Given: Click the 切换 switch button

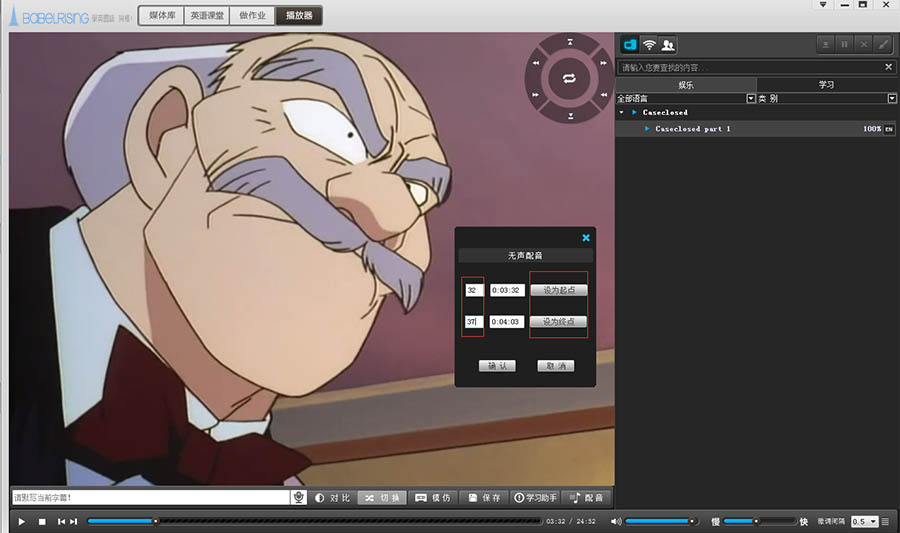Looking at the screenshot, I should [x=382, y=498].
